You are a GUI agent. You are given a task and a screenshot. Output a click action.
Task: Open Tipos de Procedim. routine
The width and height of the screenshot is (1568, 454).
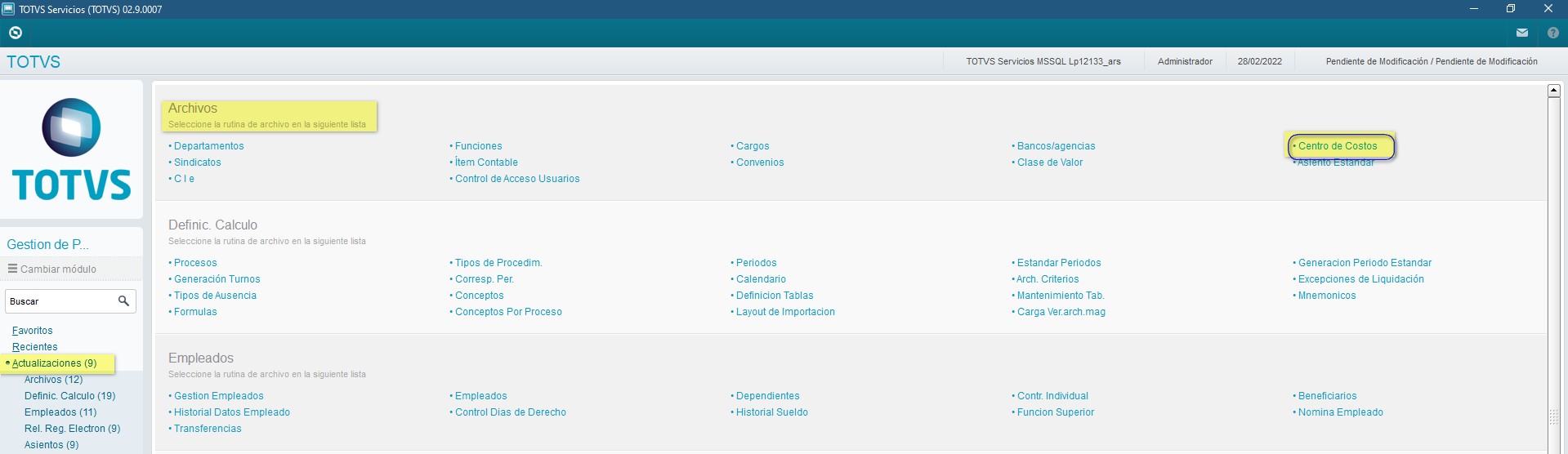point(498,263)
